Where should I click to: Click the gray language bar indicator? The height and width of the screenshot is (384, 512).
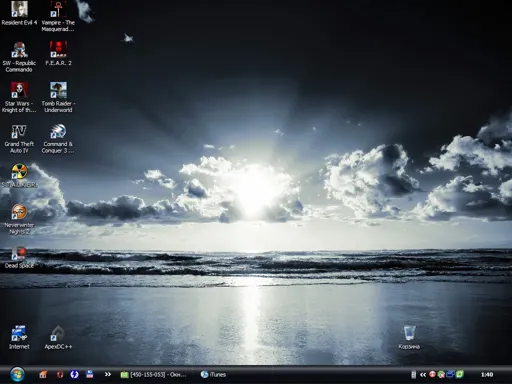pyautogui.click(x=413, y=375)
